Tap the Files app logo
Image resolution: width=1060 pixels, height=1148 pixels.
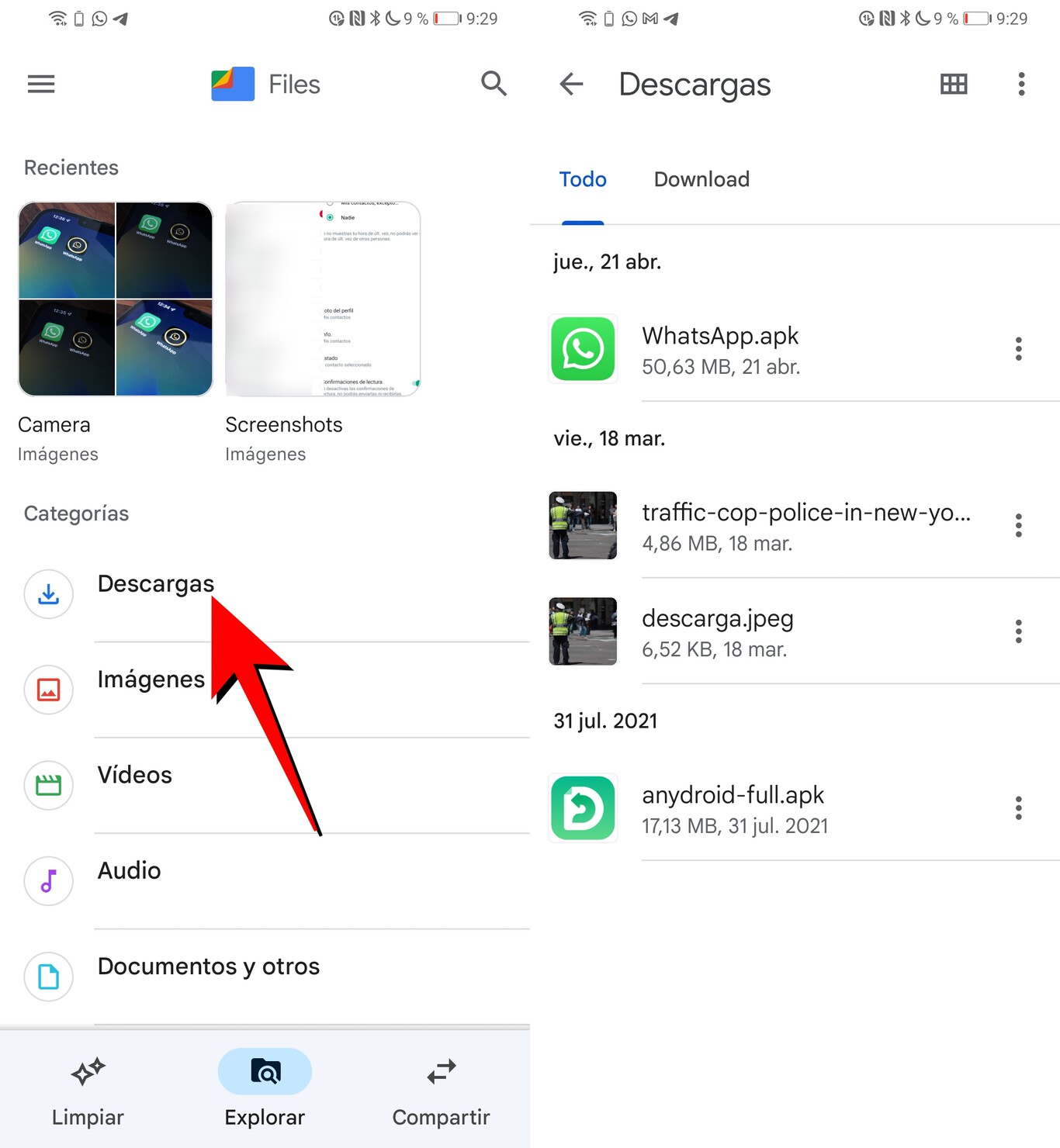230,84
